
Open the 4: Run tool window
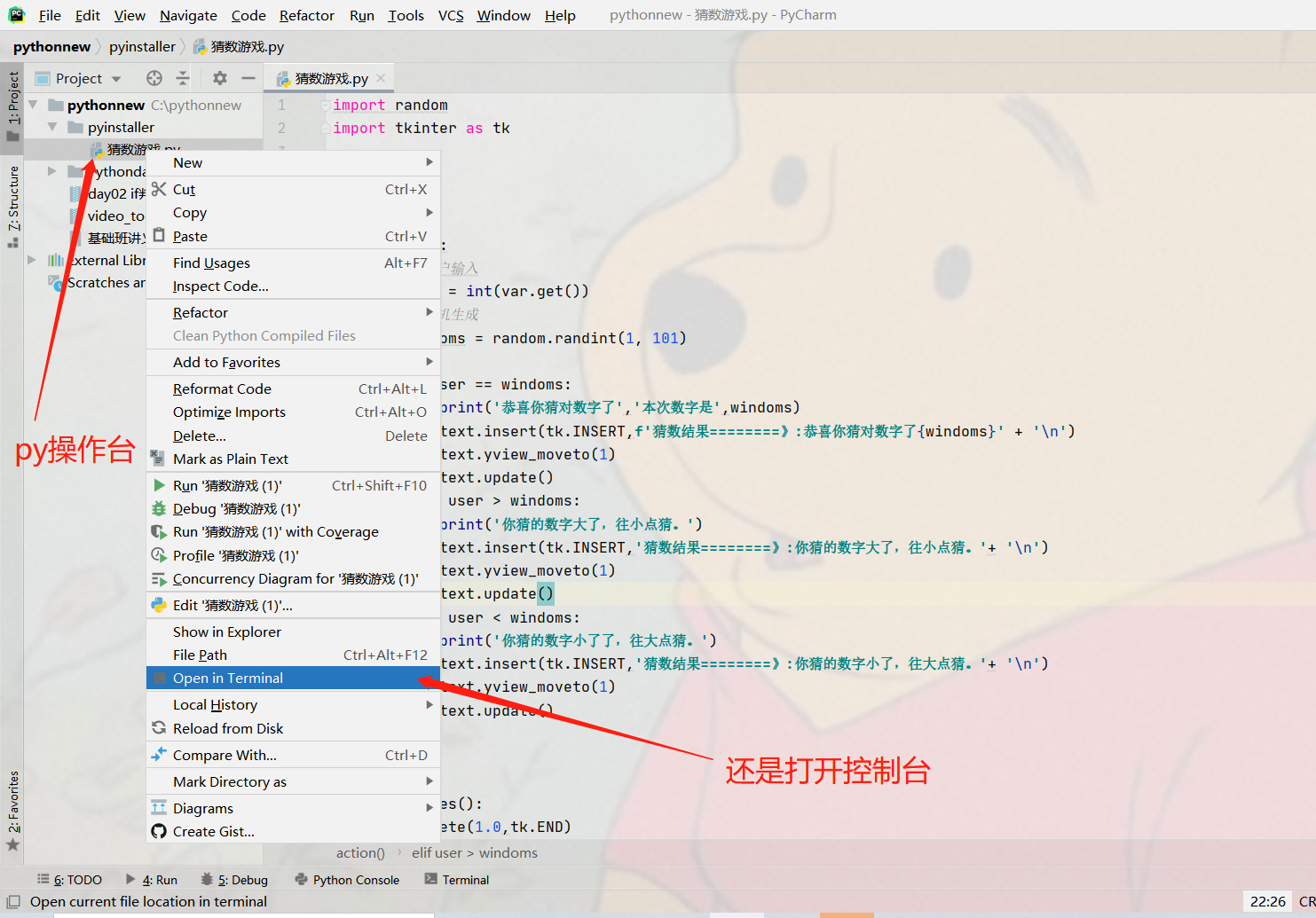152,880
